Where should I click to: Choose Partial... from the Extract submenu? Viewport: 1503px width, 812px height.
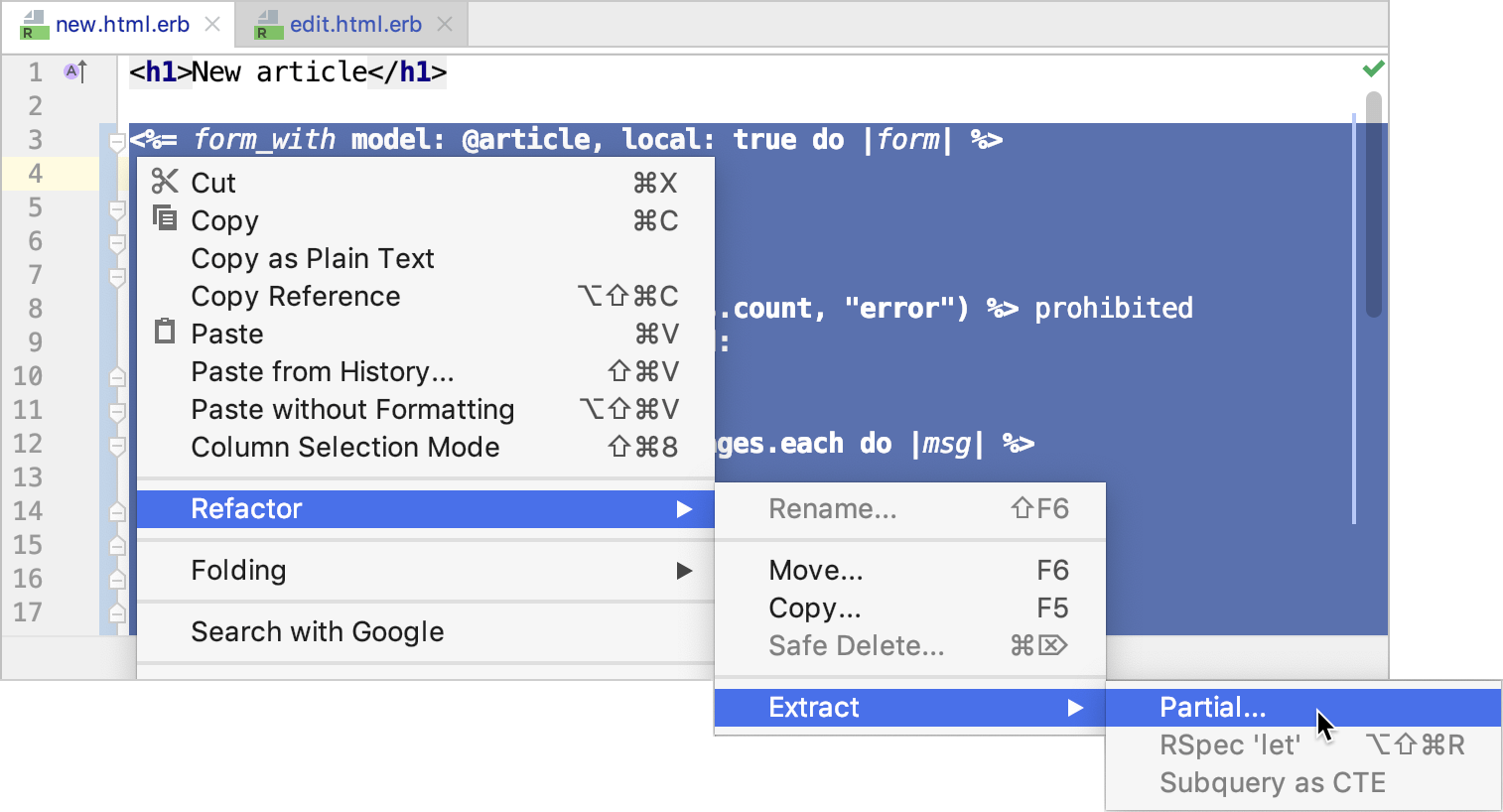click(x=1212, y=707)
